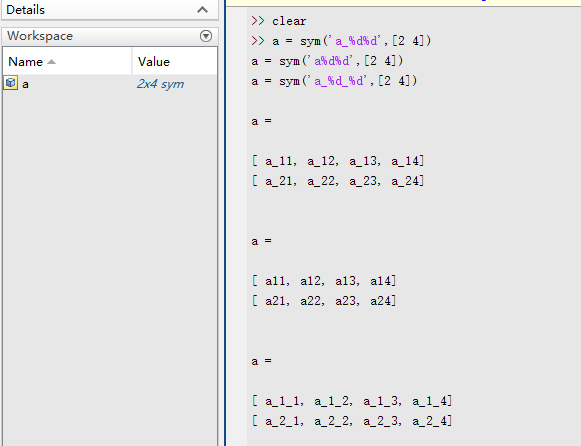Click the Details panel title
The height and width of the screenshot is (446, 581).
(26, 10)
